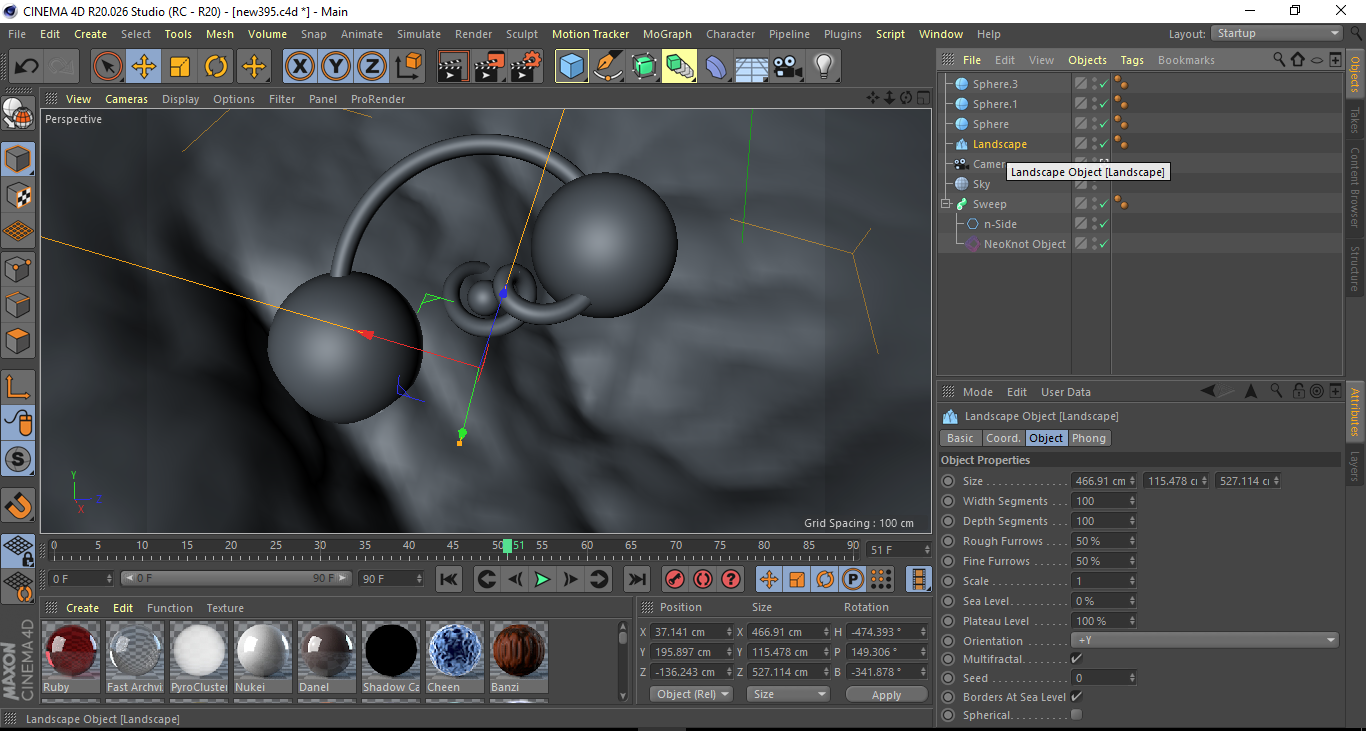Click Rough Furrows stepper arrows
This screenshot has width=1366, height=731.
1132,541
